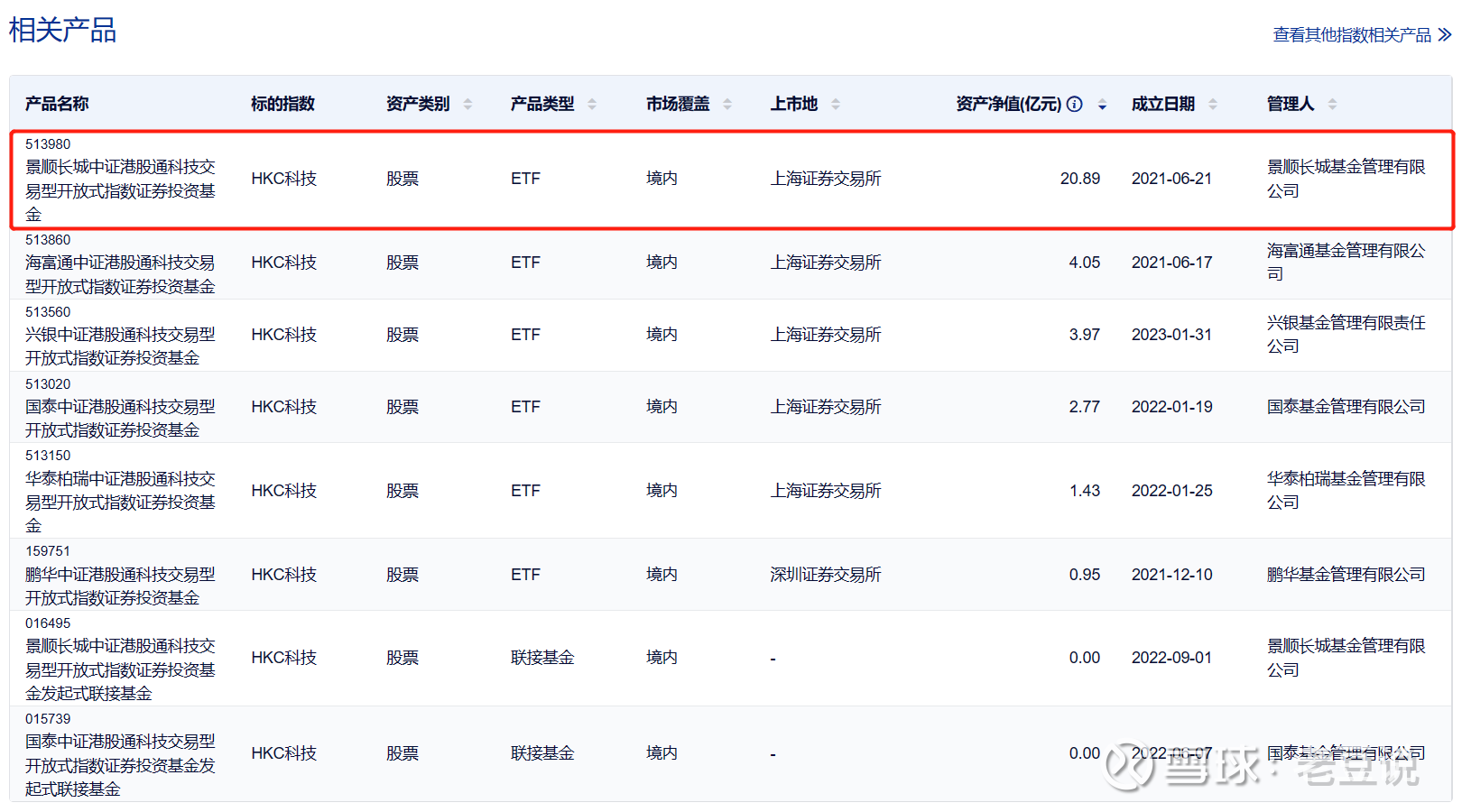Sort table by 上市地 column
This screenshot has width=1462, height=812.
click(x=836, y=105)
